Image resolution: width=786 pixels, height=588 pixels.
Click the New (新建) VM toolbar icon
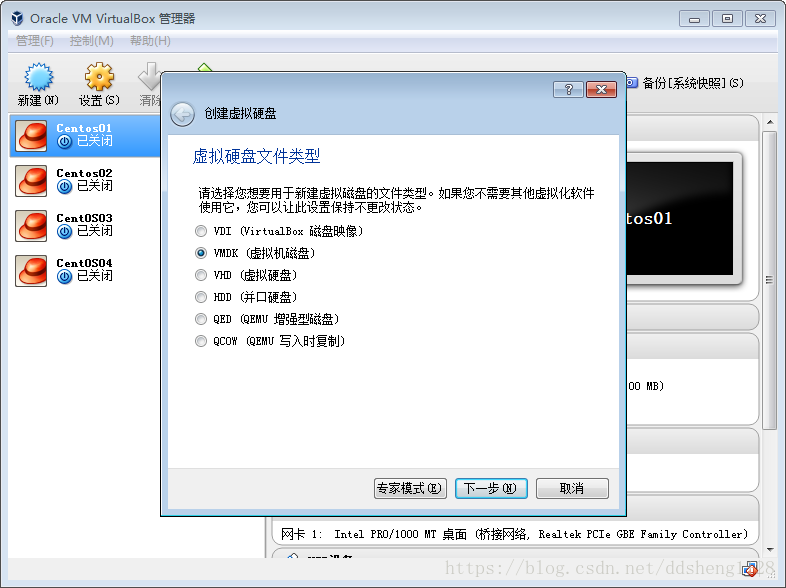[x=39, y=77]
